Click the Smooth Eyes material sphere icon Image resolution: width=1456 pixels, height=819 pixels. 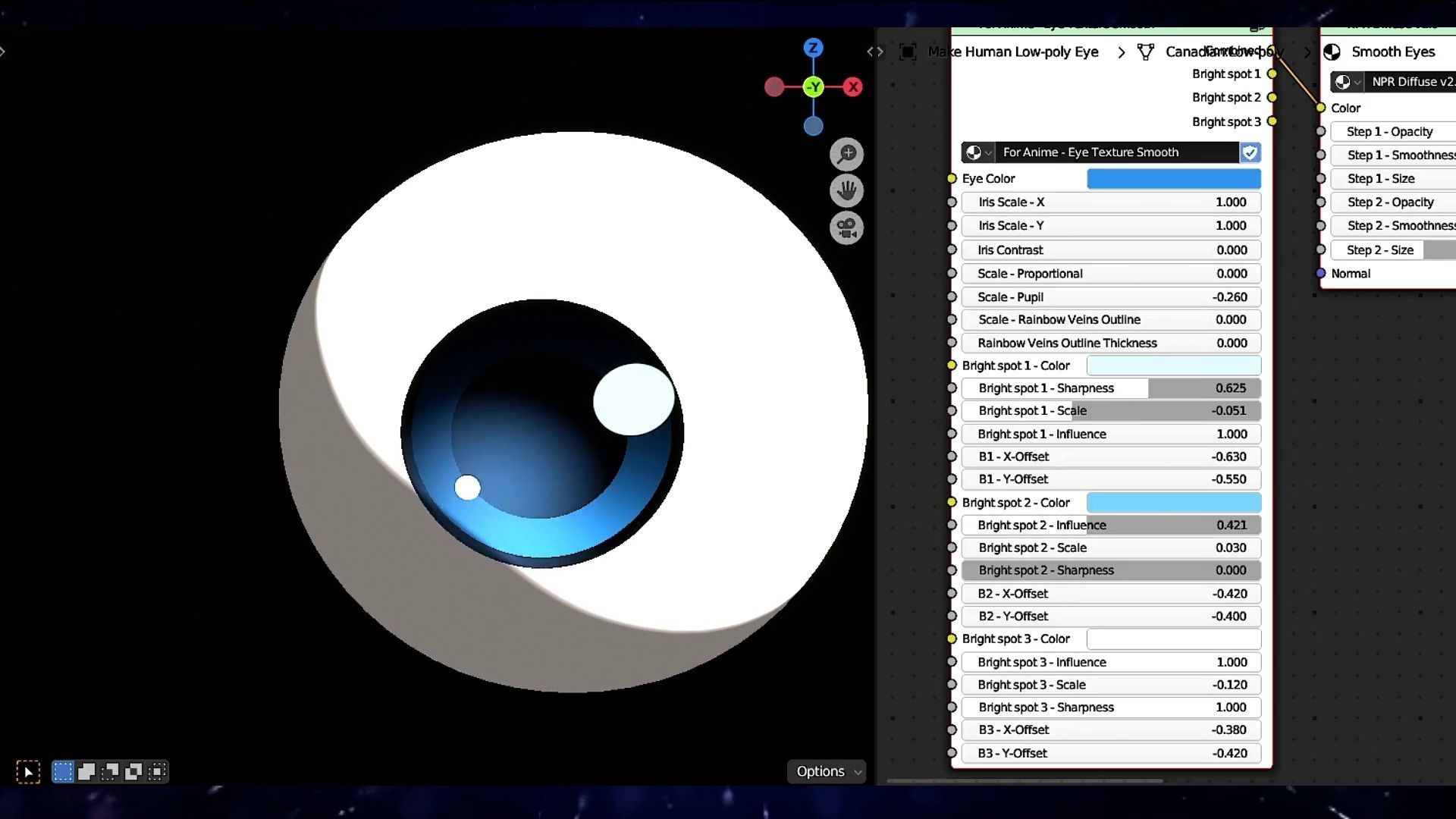pos(1332,52)
